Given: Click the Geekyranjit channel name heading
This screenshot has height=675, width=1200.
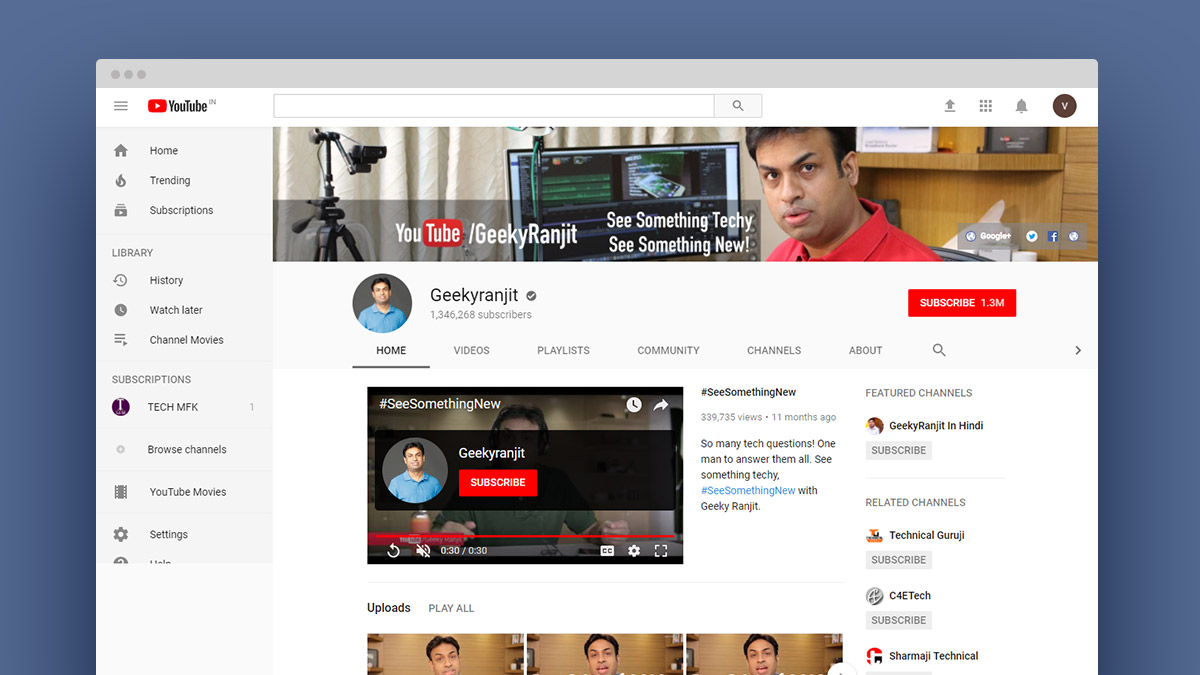Looking at the screenshot, I should pyautogui.click(x=474, y=296).
